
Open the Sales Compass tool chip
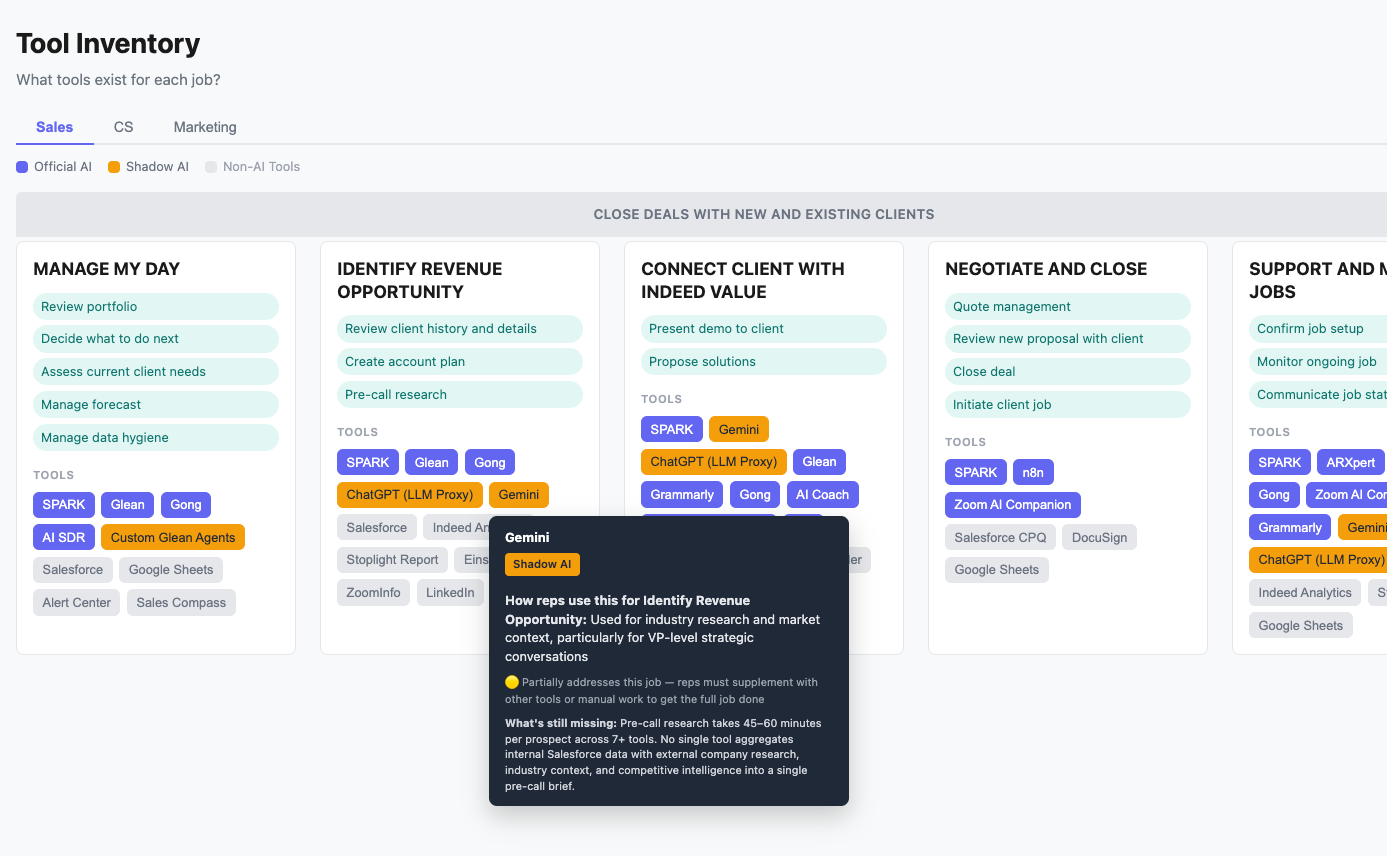point(181,603)
